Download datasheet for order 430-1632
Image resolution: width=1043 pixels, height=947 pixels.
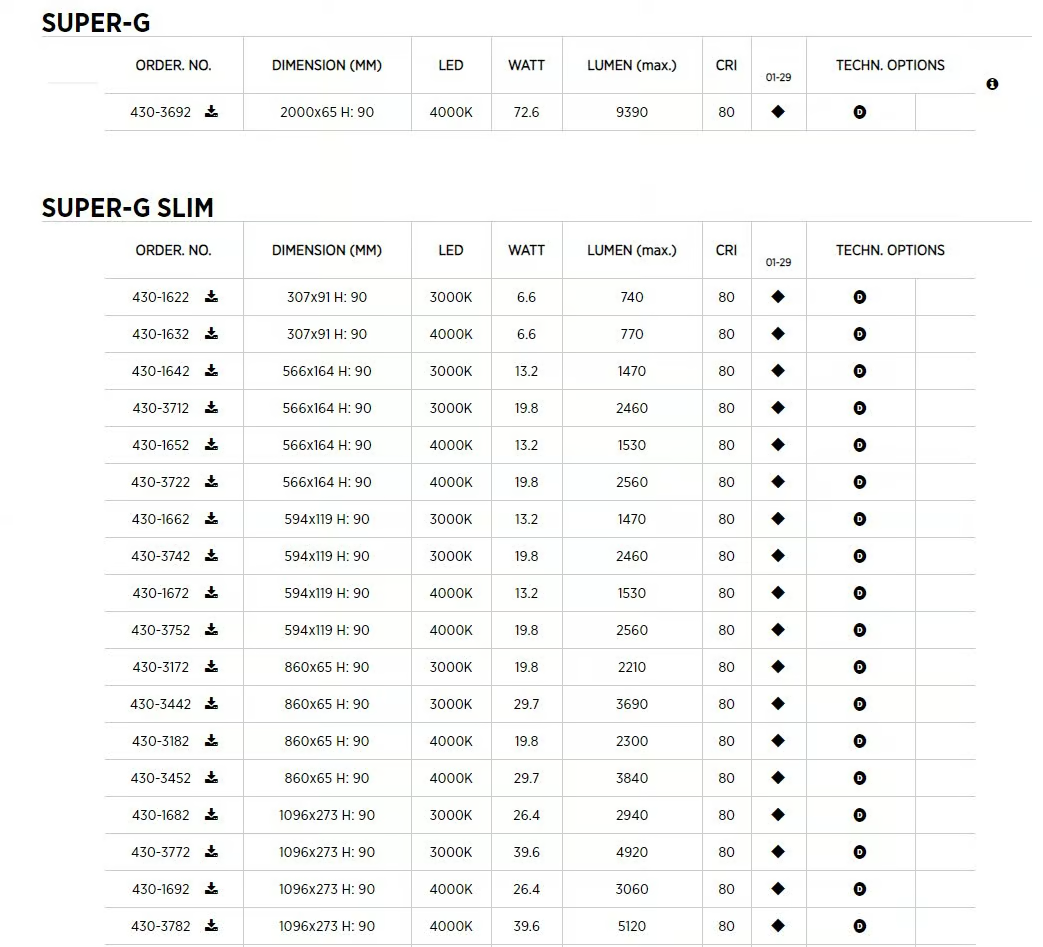click(x=212, y=333)
